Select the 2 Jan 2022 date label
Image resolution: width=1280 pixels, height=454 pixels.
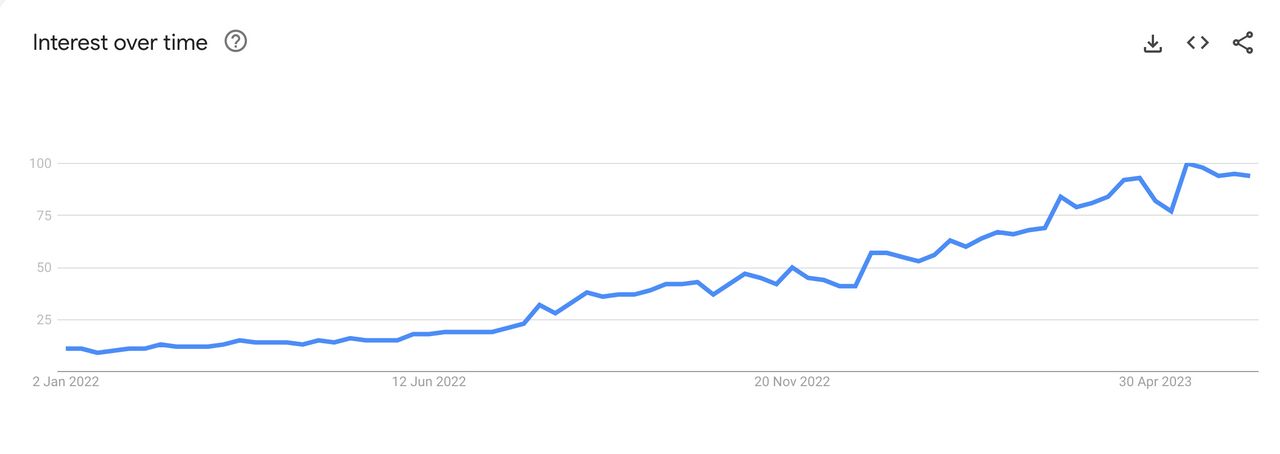[66, 381]
